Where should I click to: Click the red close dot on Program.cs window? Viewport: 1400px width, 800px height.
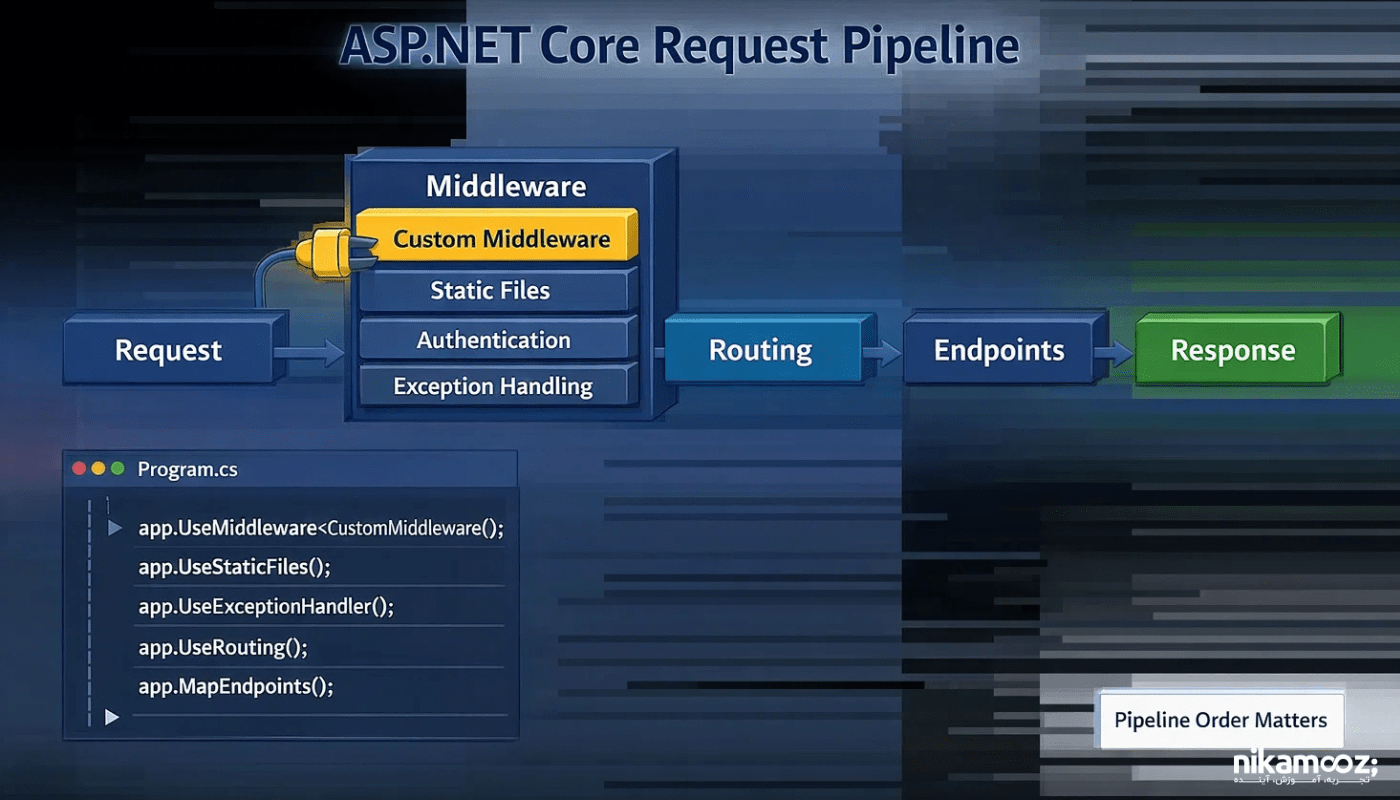[x=78, y=468]
